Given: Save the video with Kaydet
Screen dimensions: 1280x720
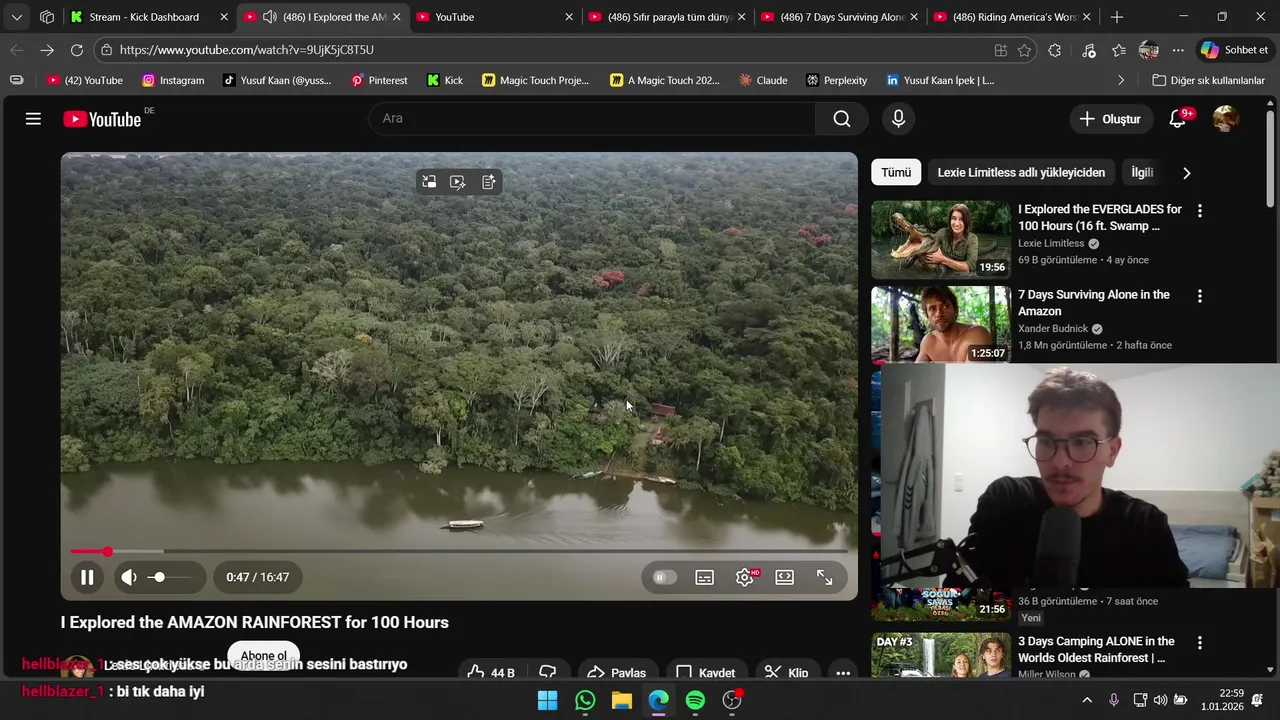Looking at the screenshot, I should [x=705, y=673].
